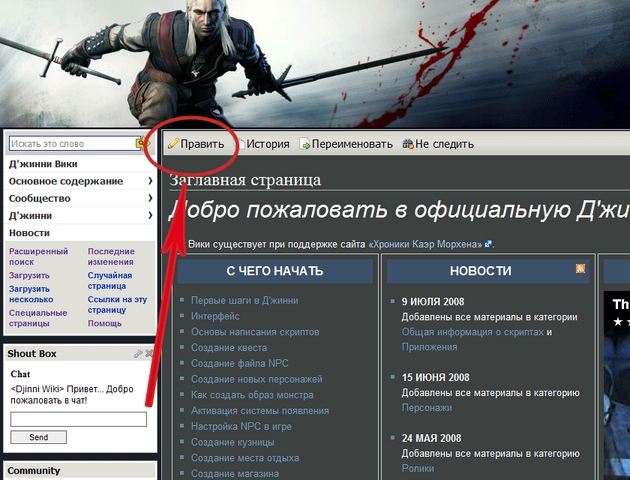The width and height of the screenshot is (630, 480).
Task: Open Общая информация о скриптах link
Action: [x=472, y=332]
